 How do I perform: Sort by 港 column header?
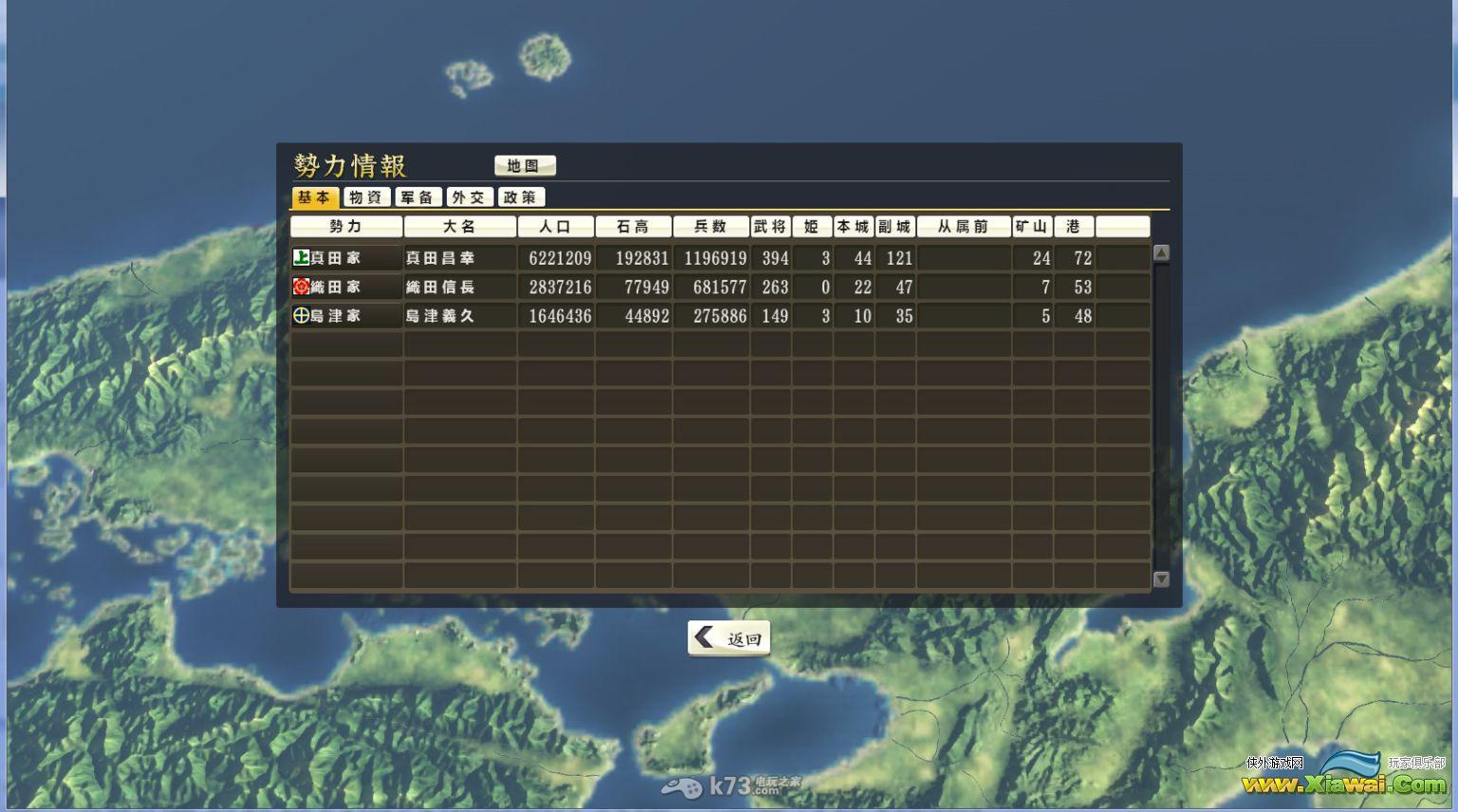tap(1074, 227)
